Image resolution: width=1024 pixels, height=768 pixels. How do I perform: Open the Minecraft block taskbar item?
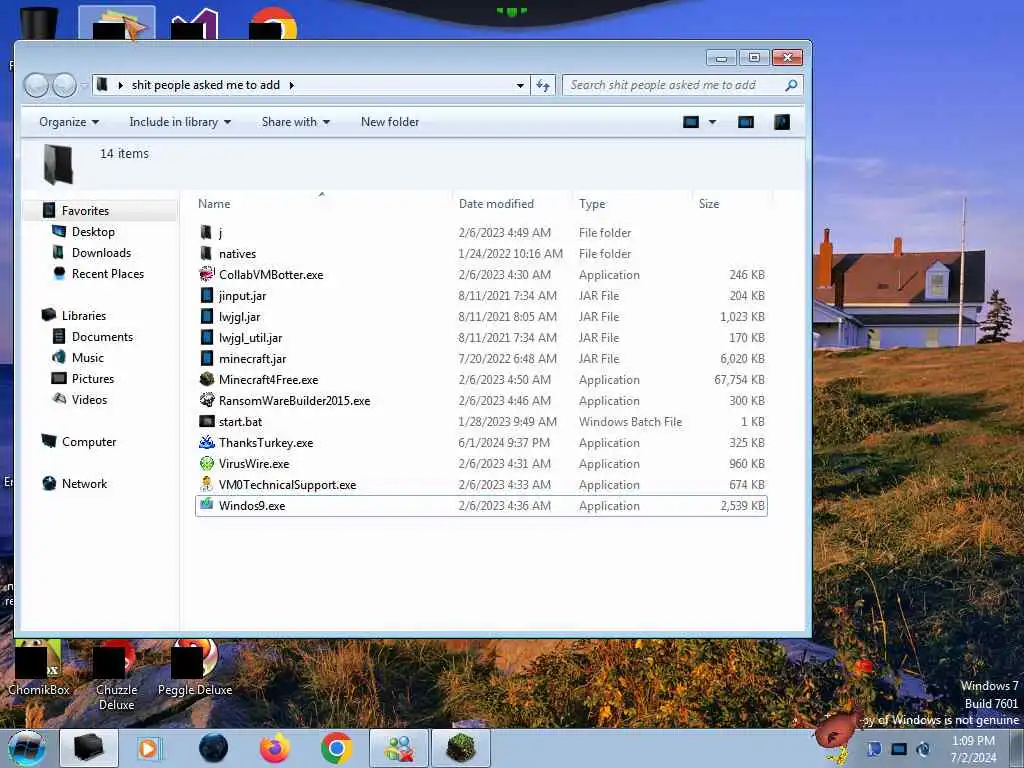click(x=460, y=748)
